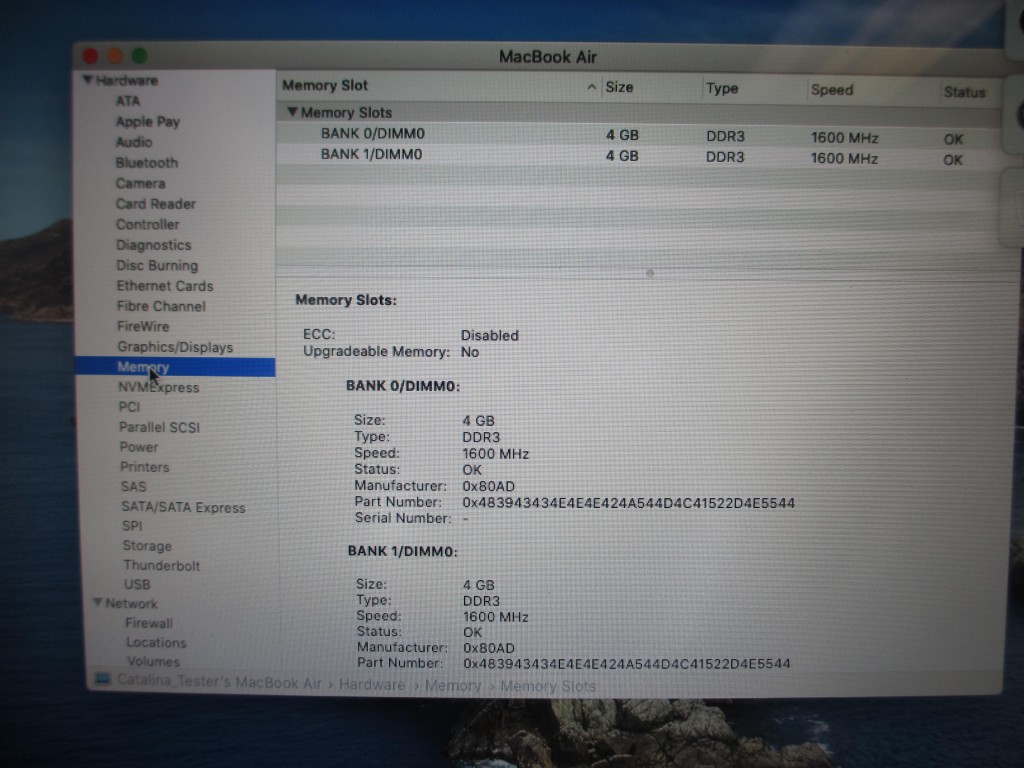Click the green zoom window button

coord(139,56)
